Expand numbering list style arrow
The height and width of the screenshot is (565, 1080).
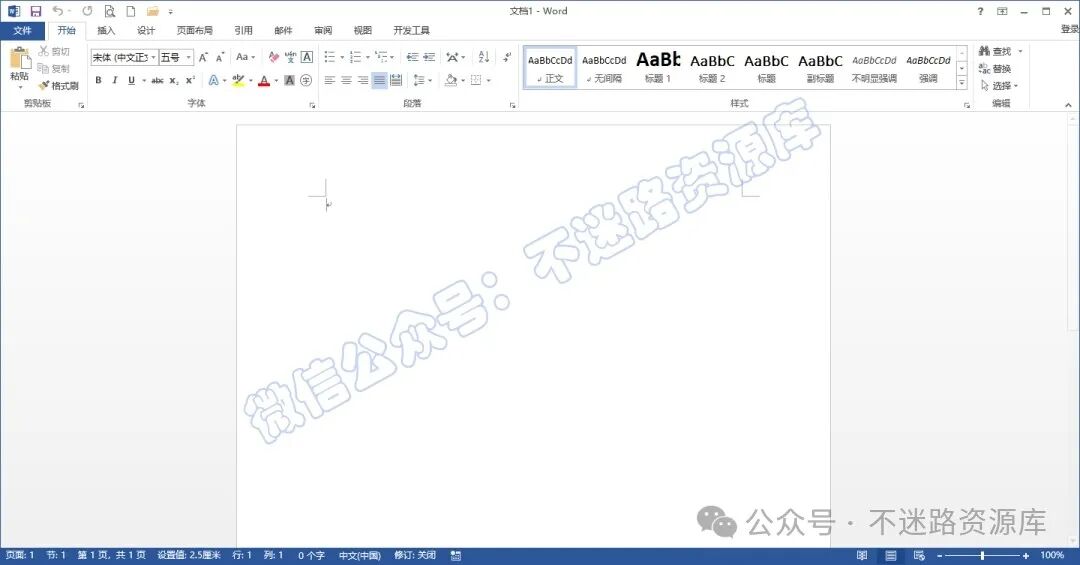click(x=367, y=57)
